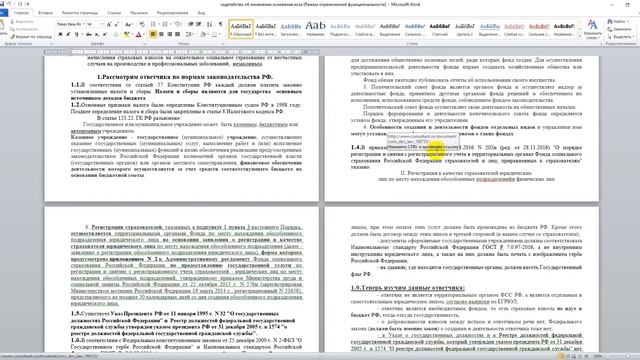Click Заменить in editing group
This screenshot has height=360, width=640.
pyautogui.click(x=620, y=29)
